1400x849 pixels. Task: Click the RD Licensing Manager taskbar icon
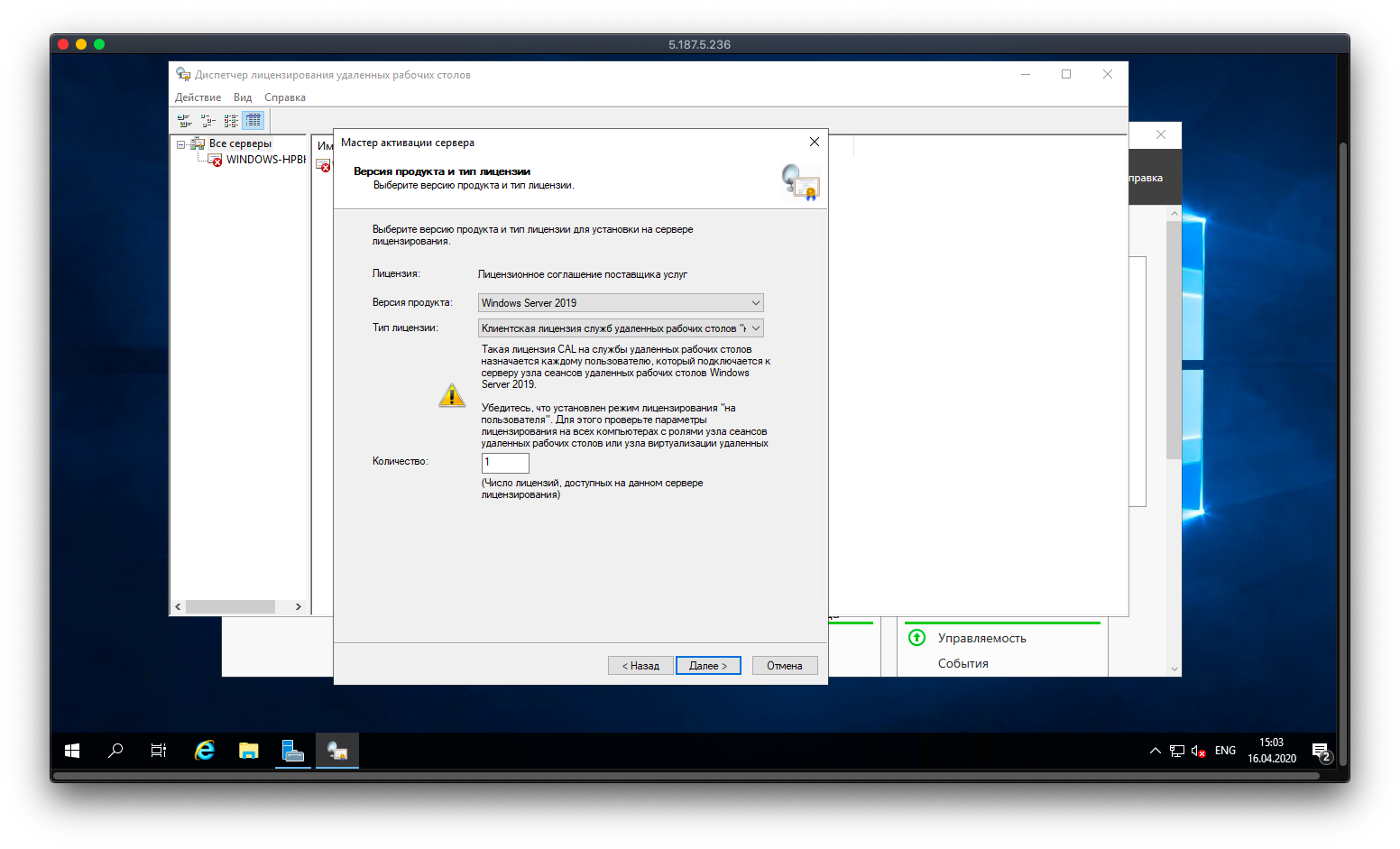tap(337, 751)
